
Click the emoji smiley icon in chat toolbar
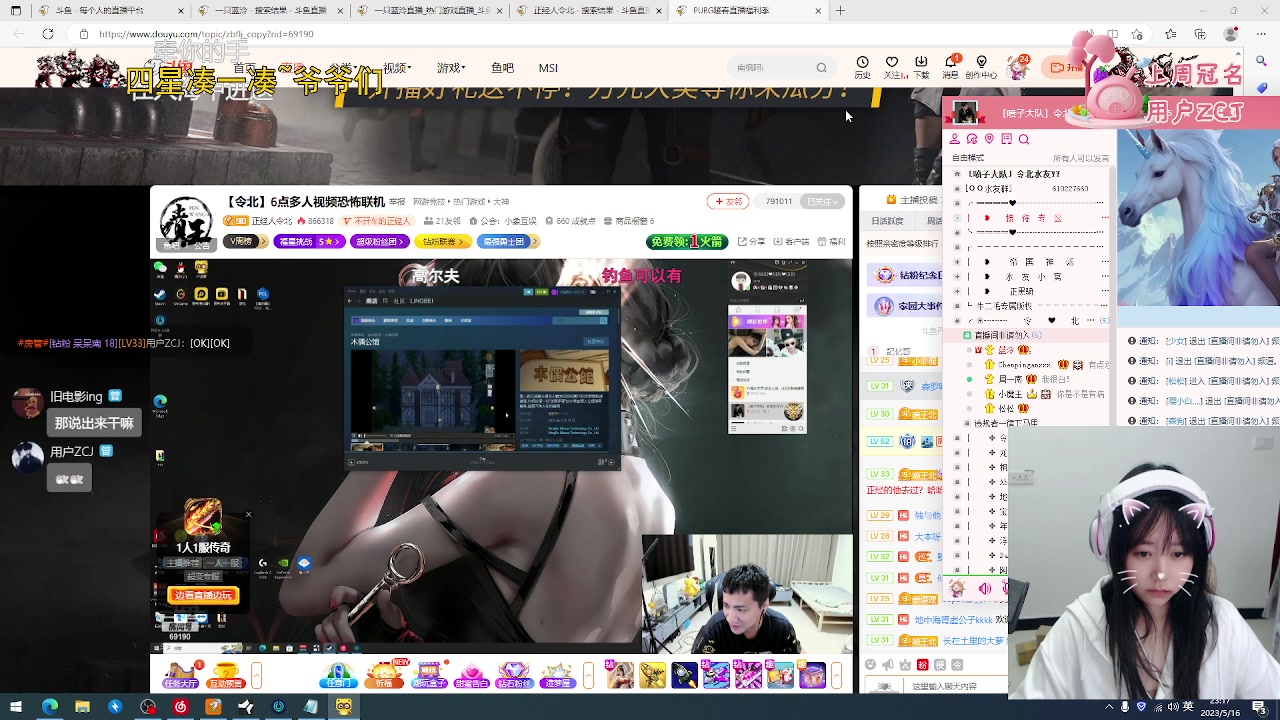(x=870, y=665)
